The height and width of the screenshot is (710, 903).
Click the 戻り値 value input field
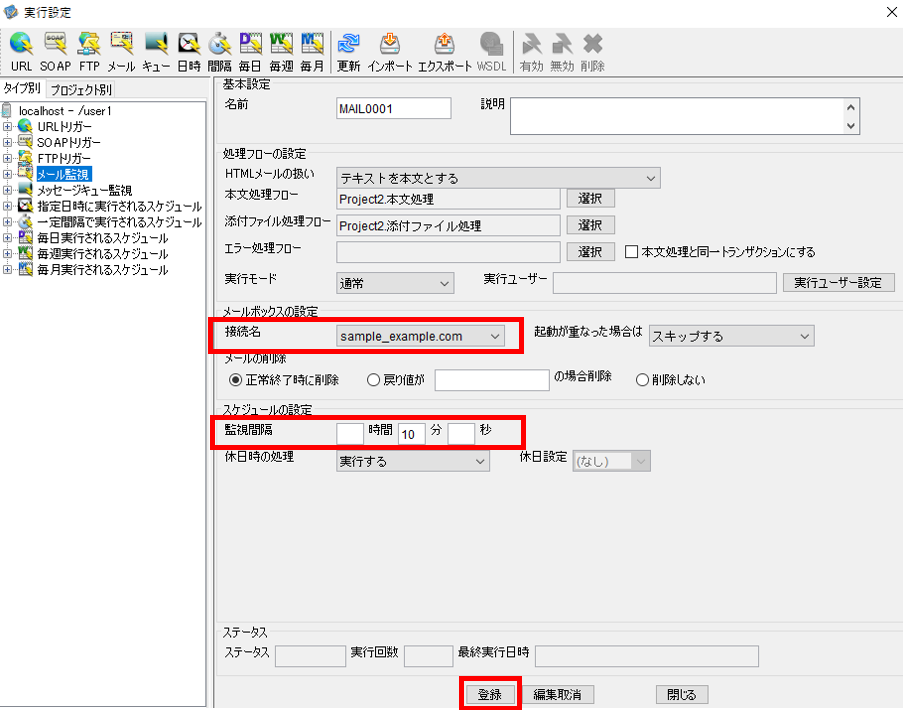tap(492, 380)
